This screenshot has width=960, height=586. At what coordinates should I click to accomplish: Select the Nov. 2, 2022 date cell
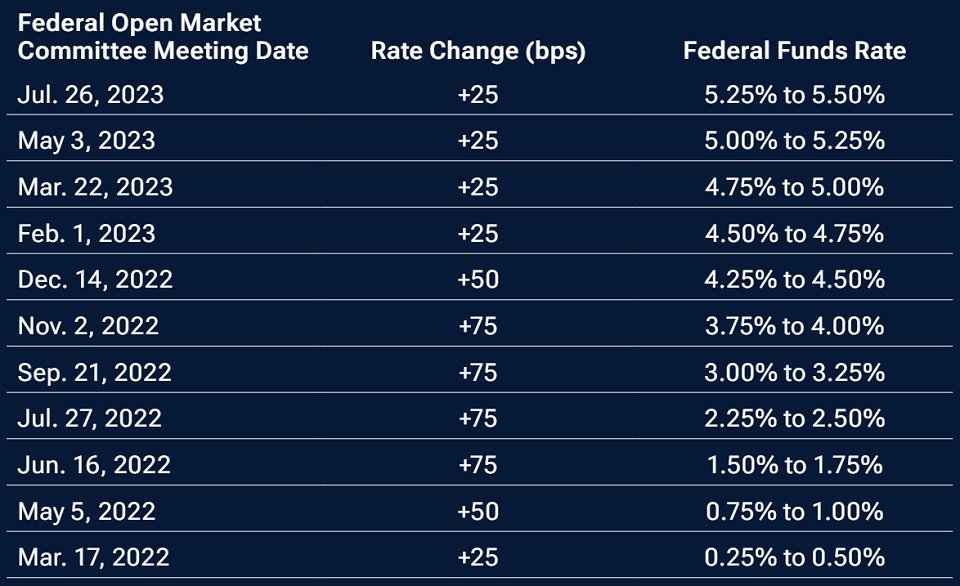pyautogui.click(x=88, y=326)
